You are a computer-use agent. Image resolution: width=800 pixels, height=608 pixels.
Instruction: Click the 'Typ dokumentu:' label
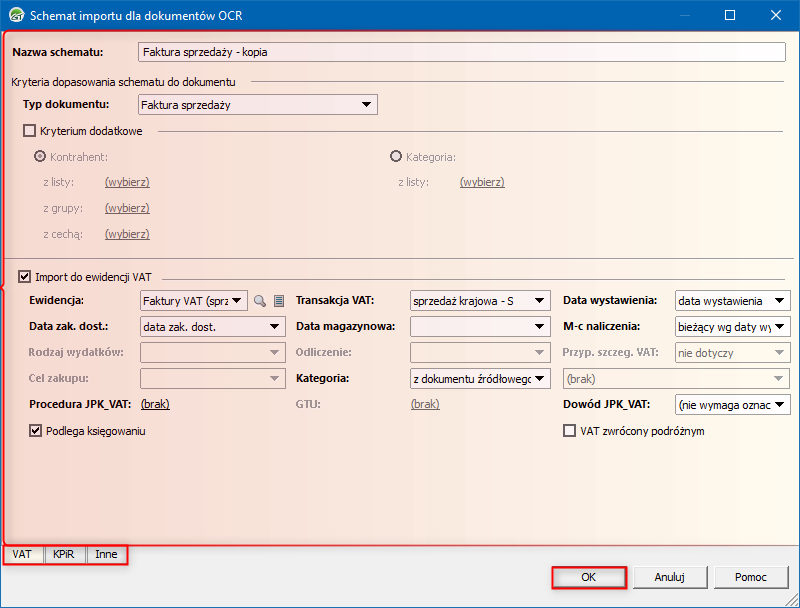pyautogui.click(x=66, y=105)
